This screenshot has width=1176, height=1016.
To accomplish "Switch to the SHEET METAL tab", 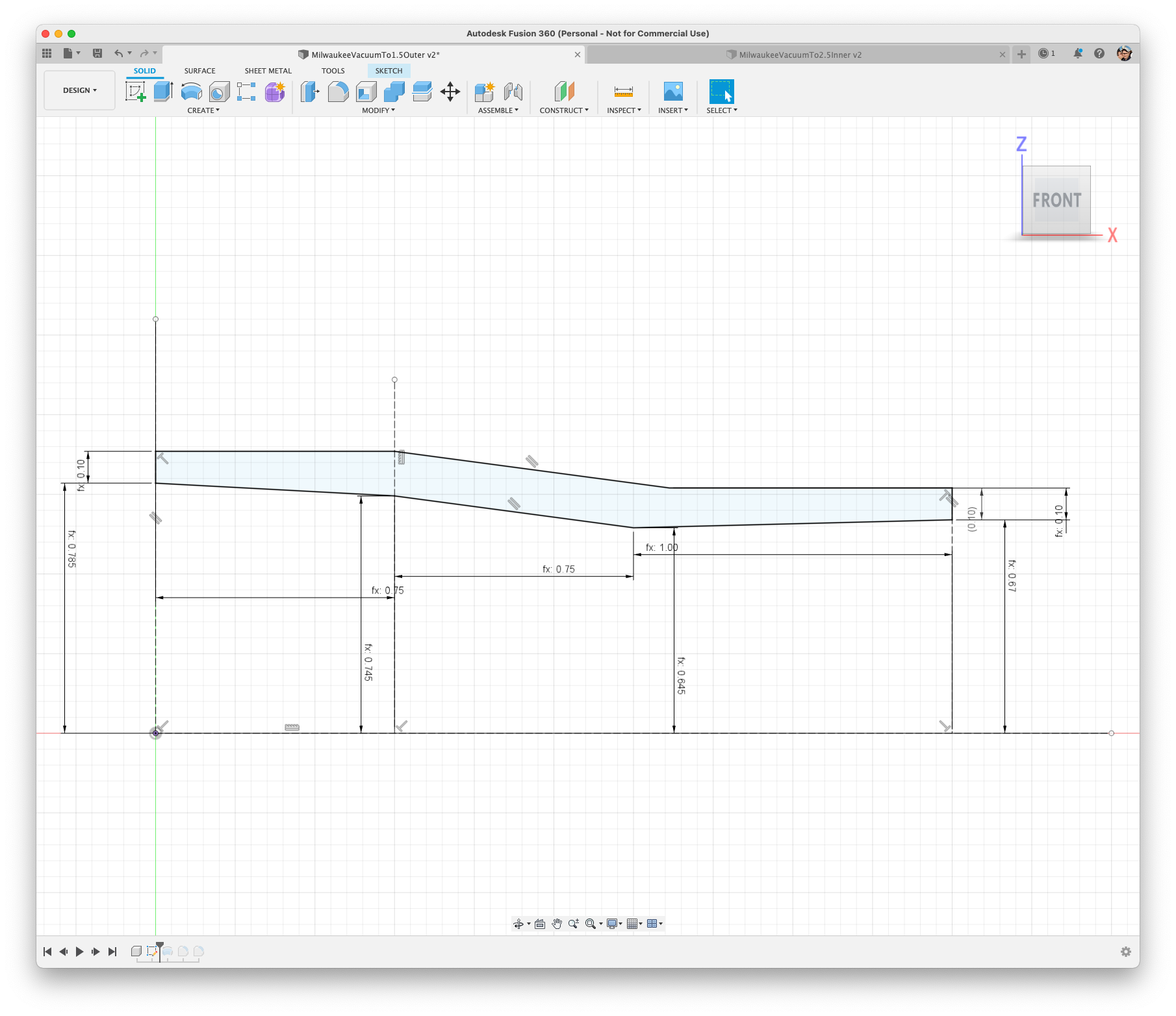I will point(268,71).
